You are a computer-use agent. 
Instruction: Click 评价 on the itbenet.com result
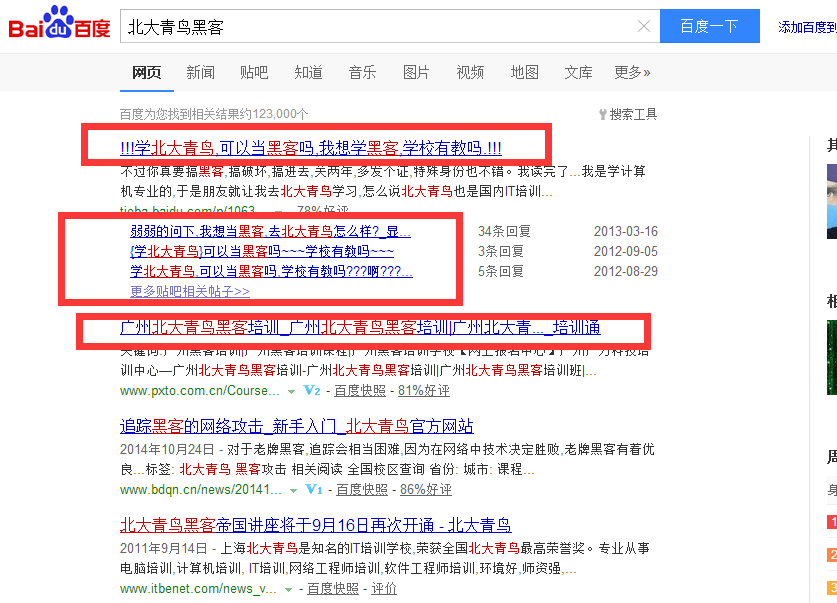[384, 589]
